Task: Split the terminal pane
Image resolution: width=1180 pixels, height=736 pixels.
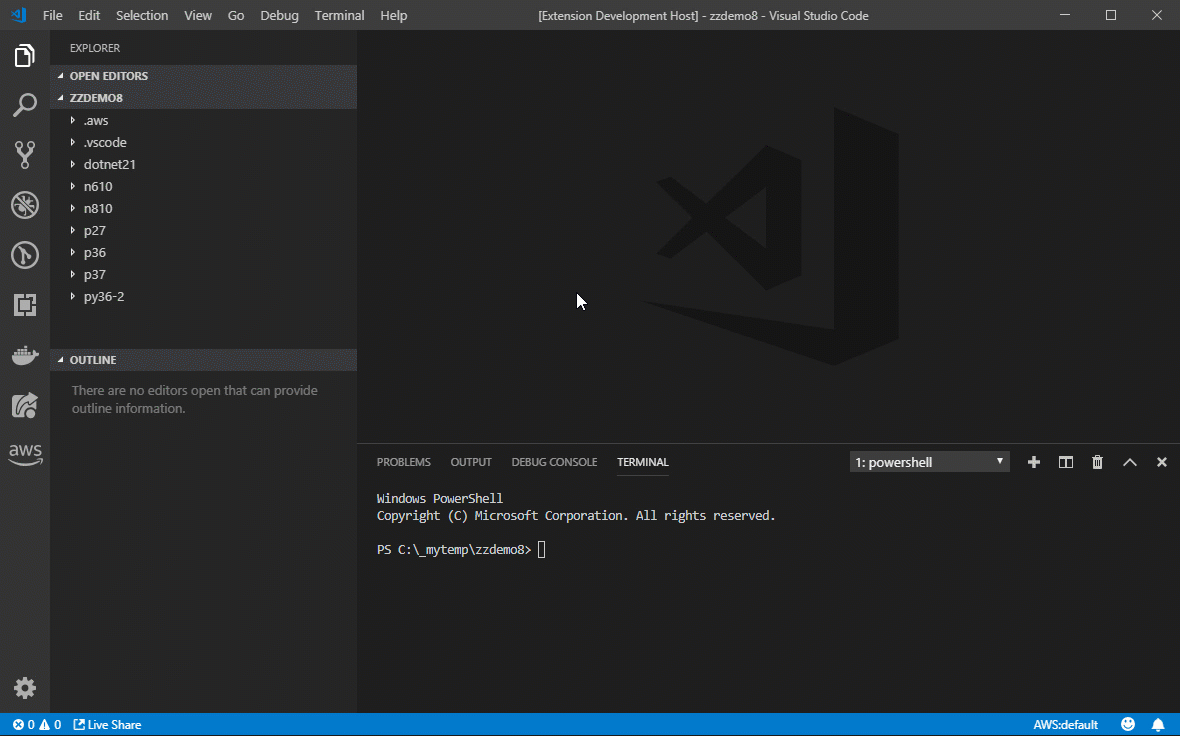Action: coord(1065,461)
